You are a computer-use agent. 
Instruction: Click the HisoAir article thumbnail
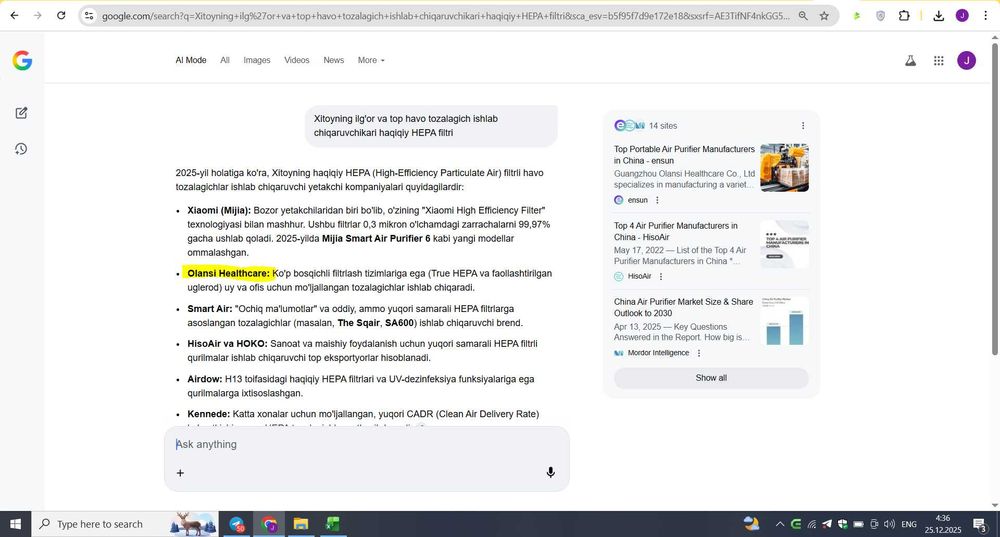click(784, 244)
